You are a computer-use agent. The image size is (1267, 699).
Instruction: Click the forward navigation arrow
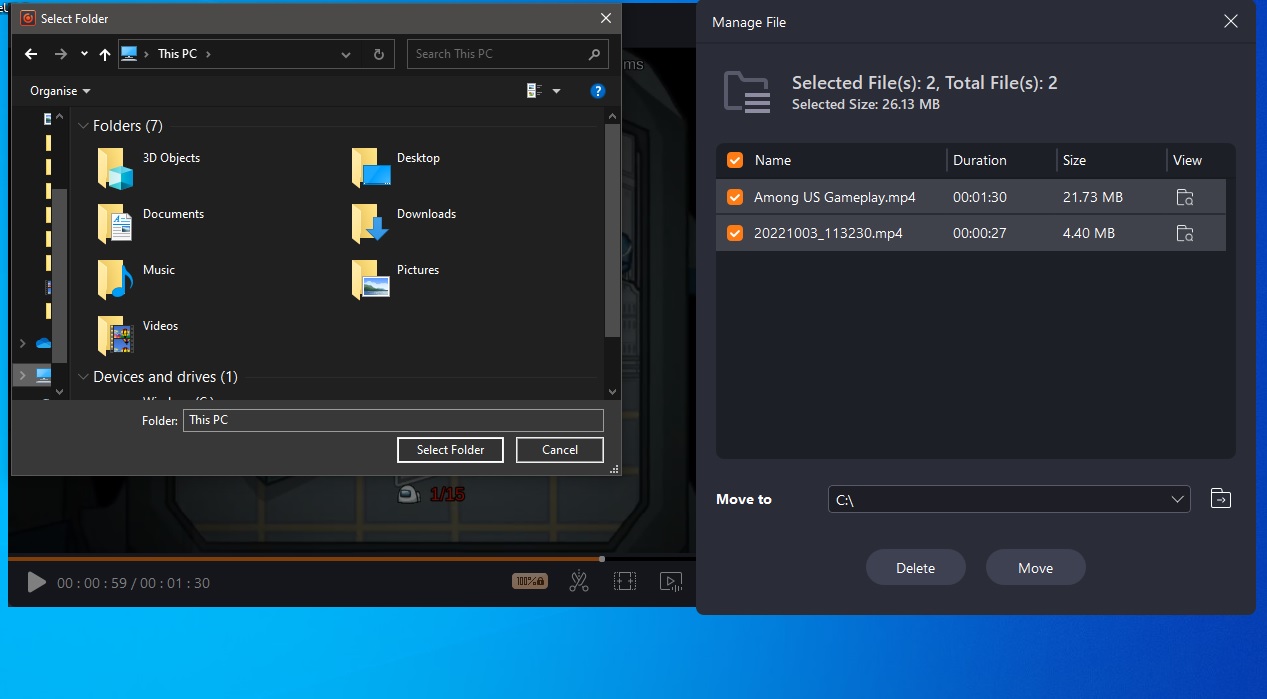[61, 54]
